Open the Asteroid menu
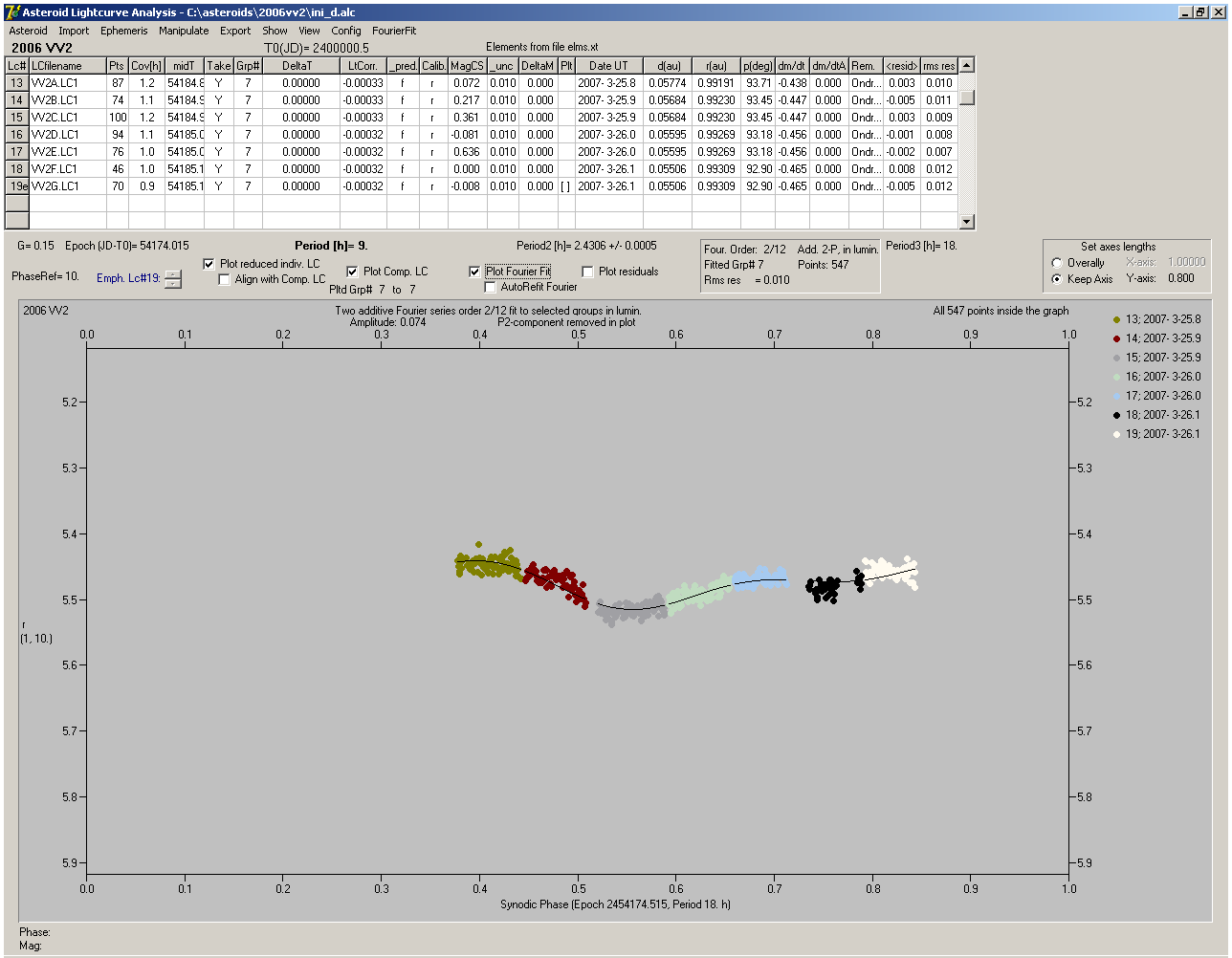The height and width of the screenshot is (958, 1232). point(28,31)
